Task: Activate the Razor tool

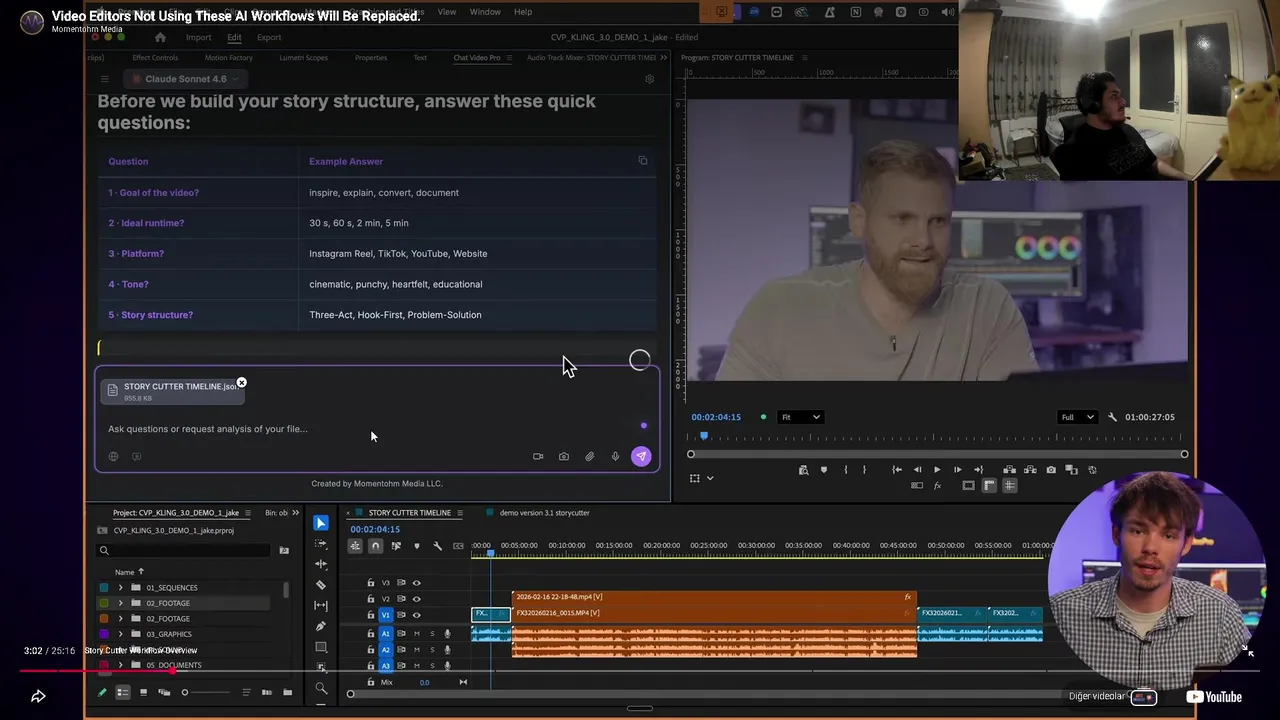Action: [x=321, y=585]
